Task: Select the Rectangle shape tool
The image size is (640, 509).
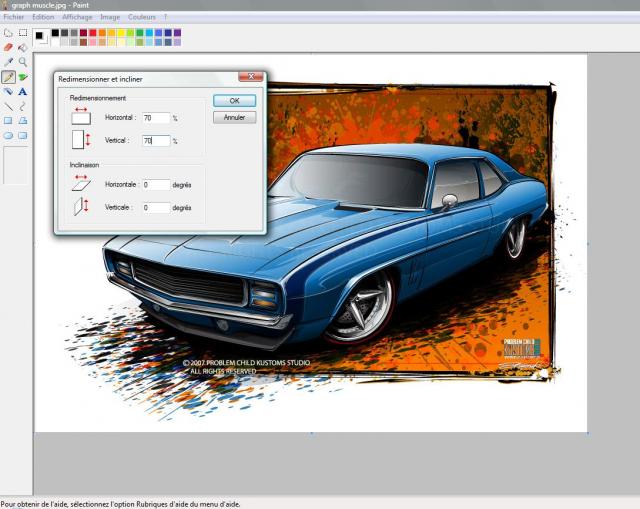Action: pos(8,121)
